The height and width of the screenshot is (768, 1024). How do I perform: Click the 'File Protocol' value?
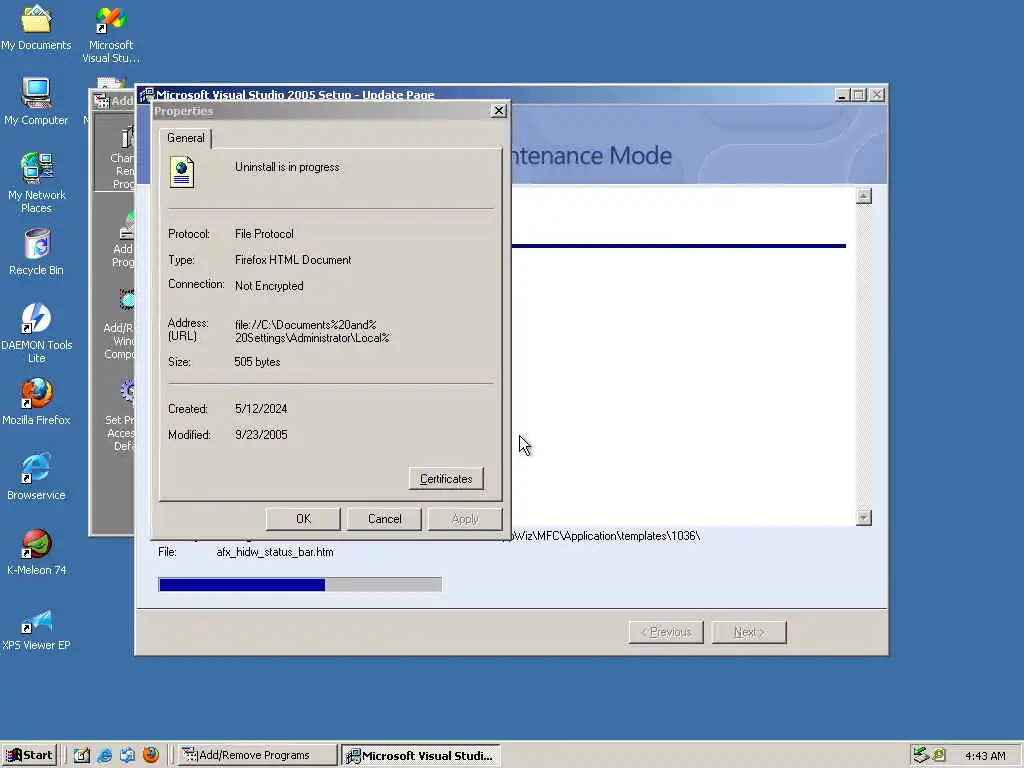[264, 234]
